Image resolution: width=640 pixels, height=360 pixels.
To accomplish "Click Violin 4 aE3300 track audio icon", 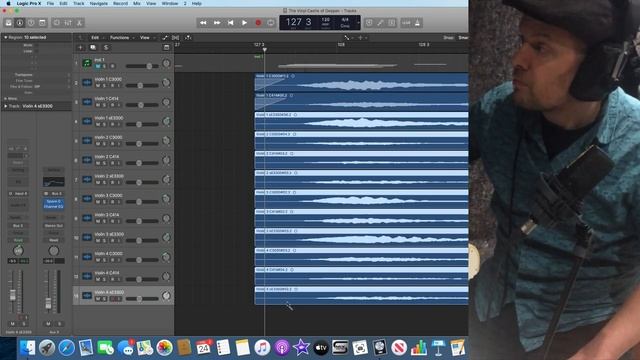I will 87,296.
